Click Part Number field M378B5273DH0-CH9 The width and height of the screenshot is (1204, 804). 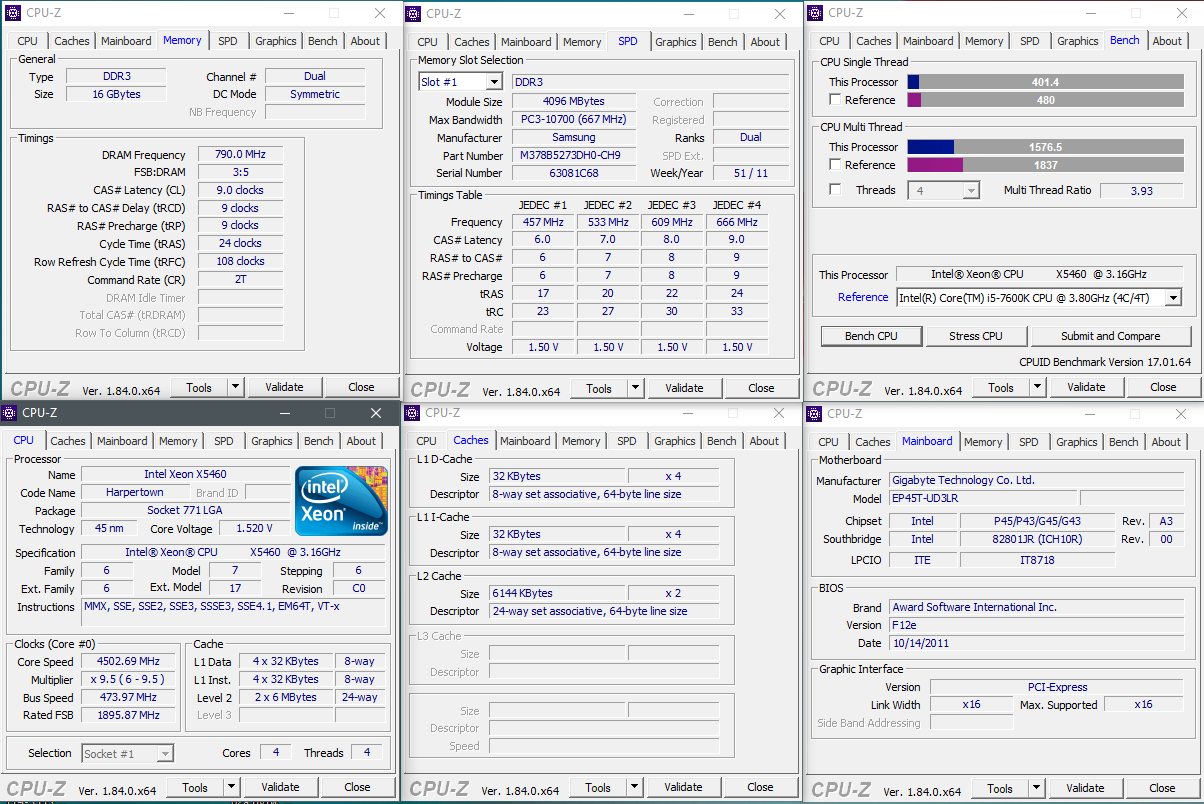[574, 156]
